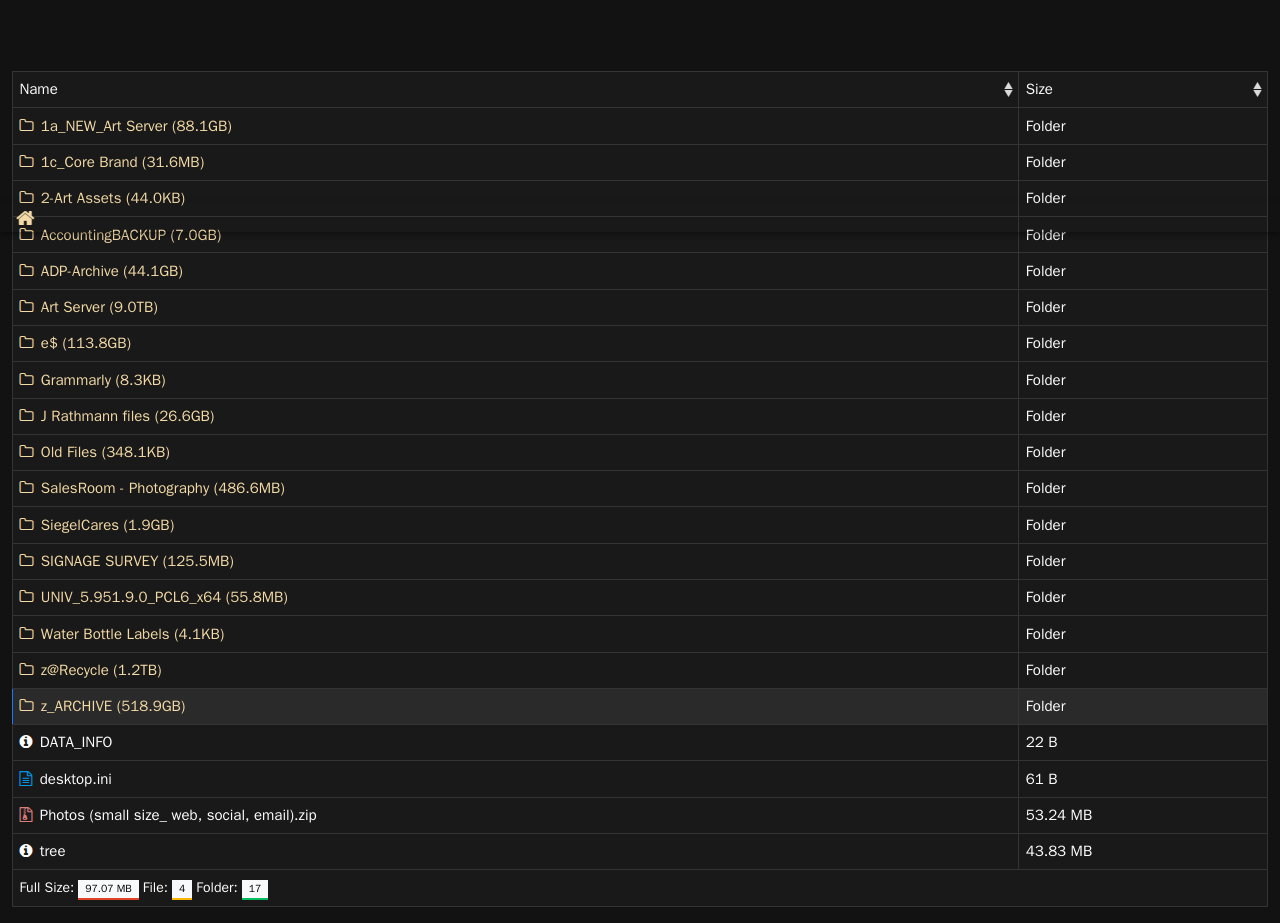The image size is (1280, 923).
Task: Click the document icon beside desktop.ini
Action: point(26,778)
